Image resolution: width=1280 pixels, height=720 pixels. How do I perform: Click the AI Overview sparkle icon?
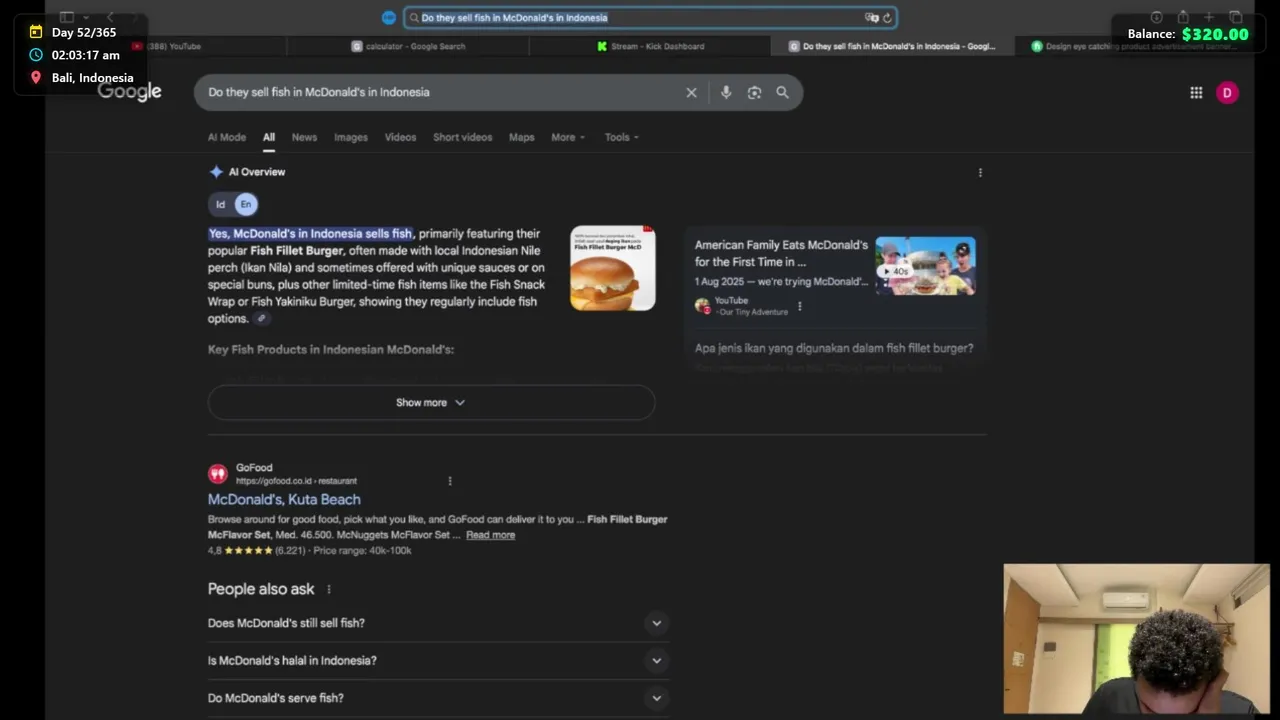216,172
